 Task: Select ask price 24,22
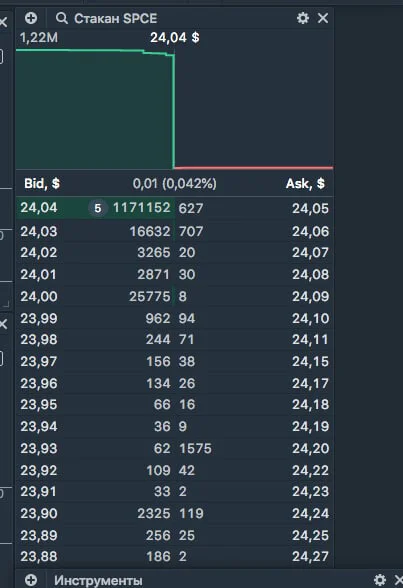[310, 471]
